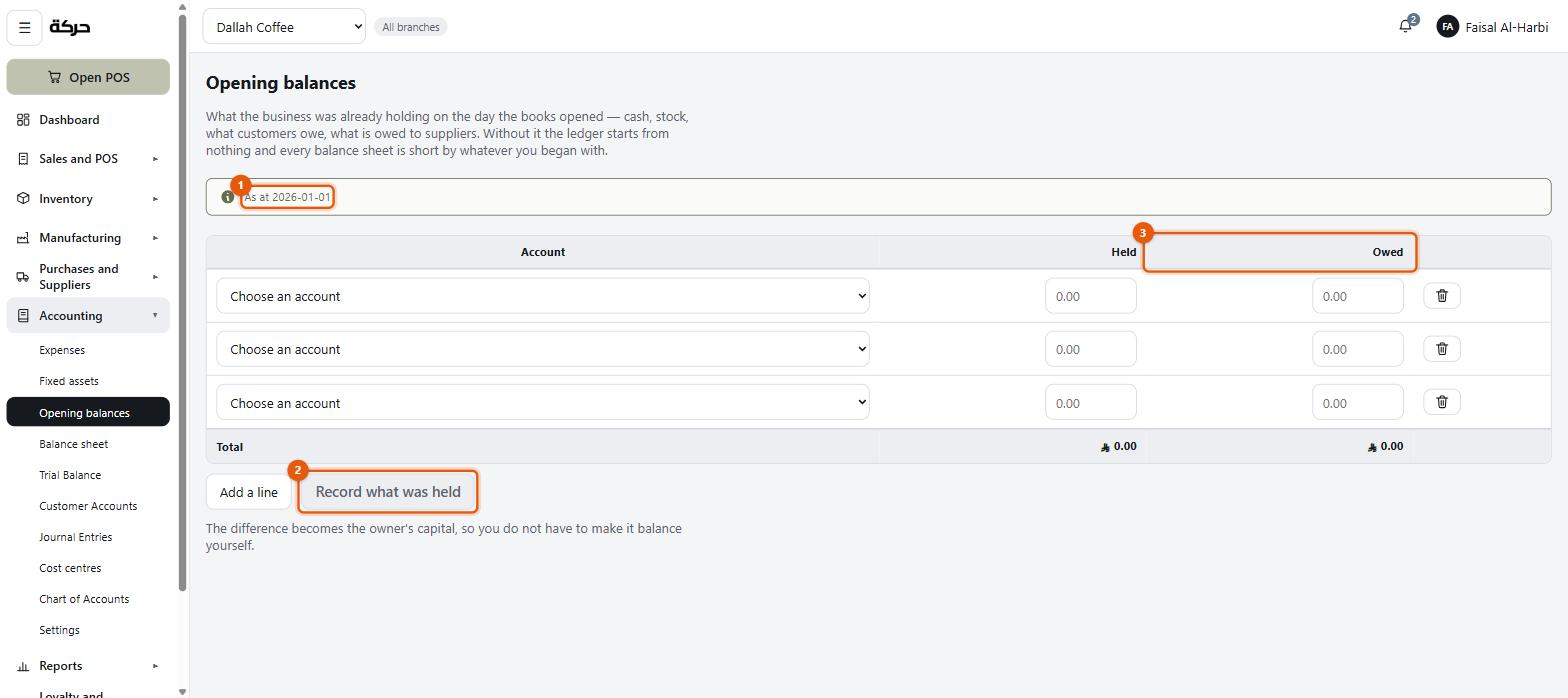Click the Open POS button
This screenshot has width=1568, height=698.
tap(88, 77)
